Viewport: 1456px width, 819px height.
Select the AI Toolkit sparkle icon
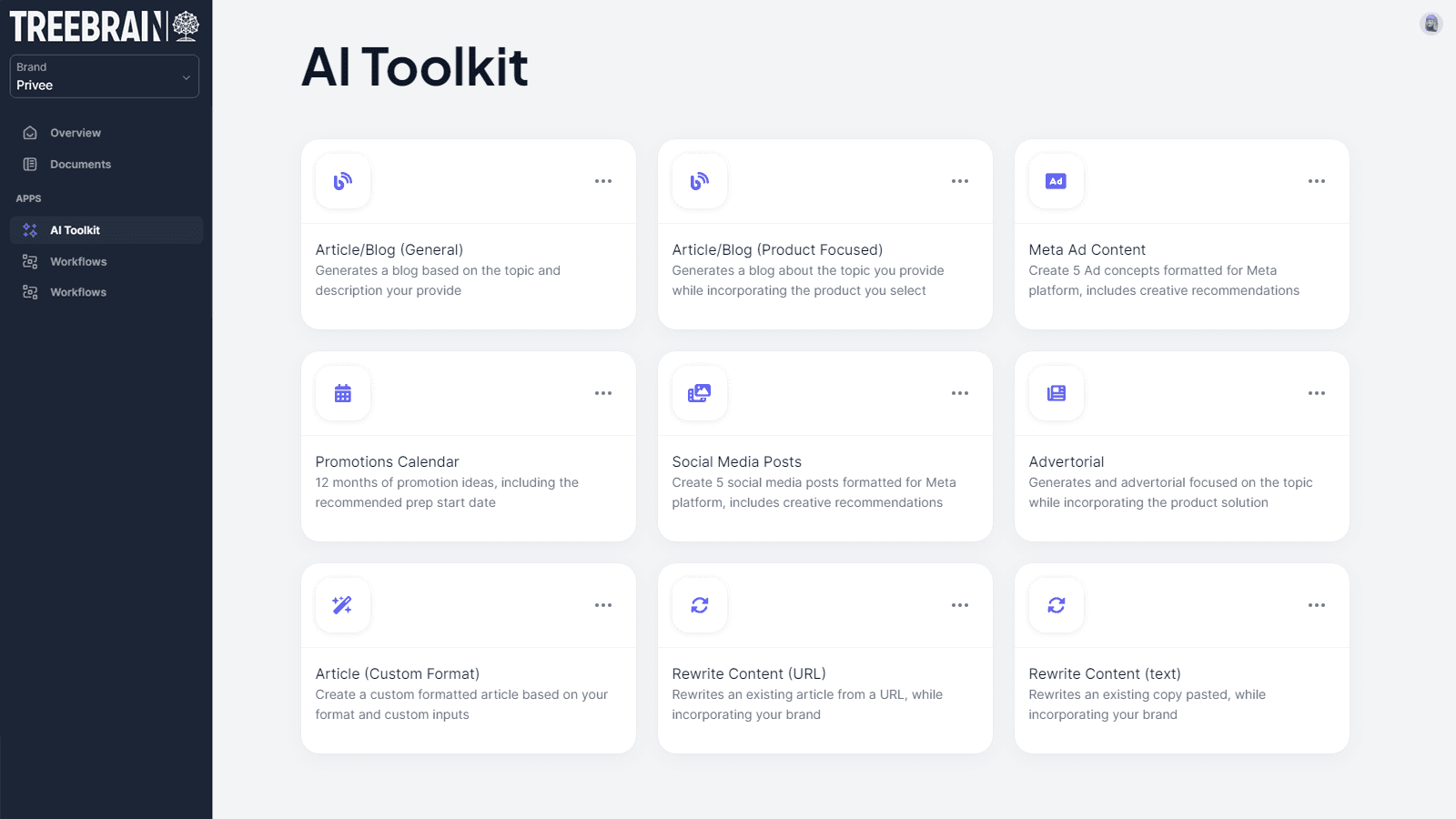(x=30, y=229)
